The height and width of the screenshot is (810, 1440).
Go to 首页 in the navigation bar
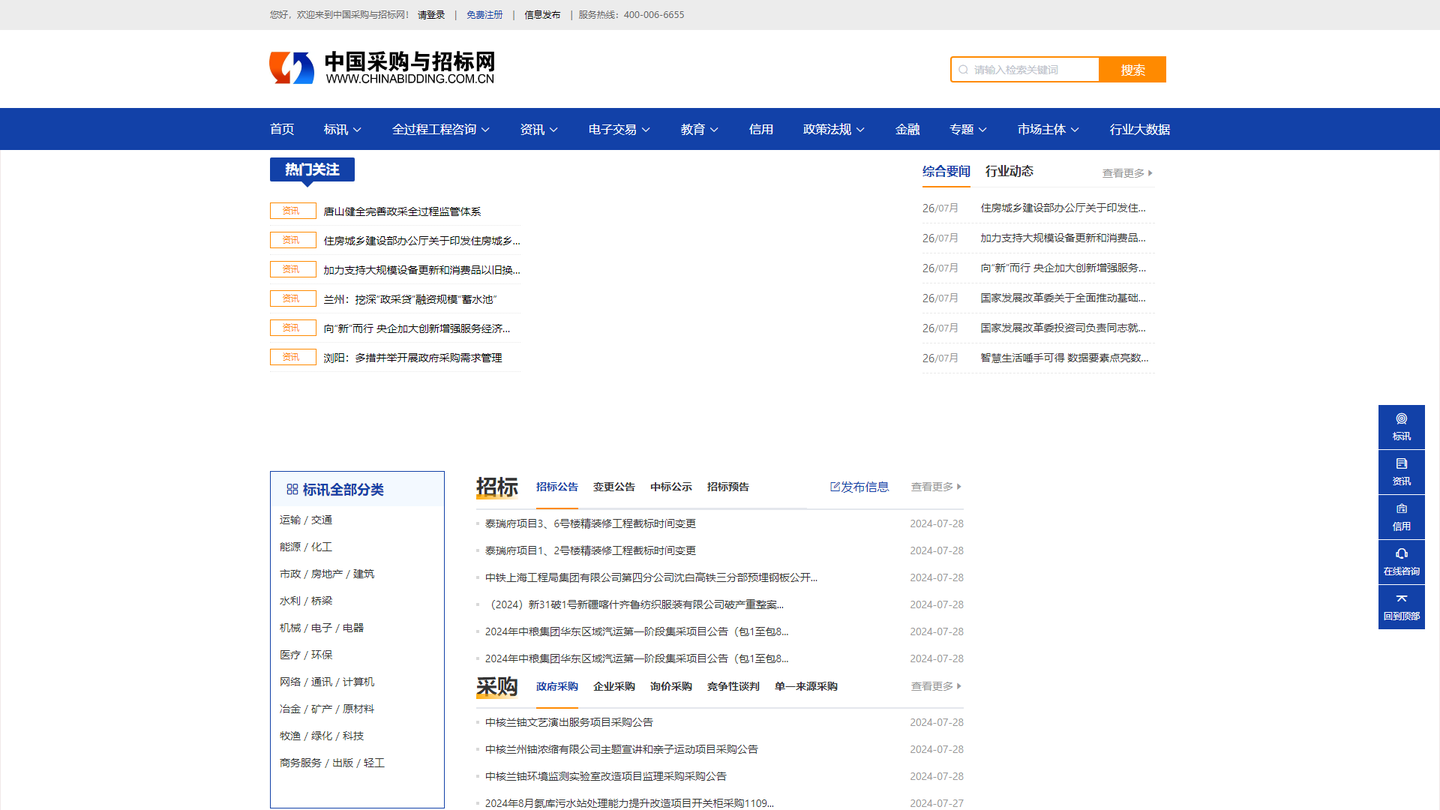[282, 129]
